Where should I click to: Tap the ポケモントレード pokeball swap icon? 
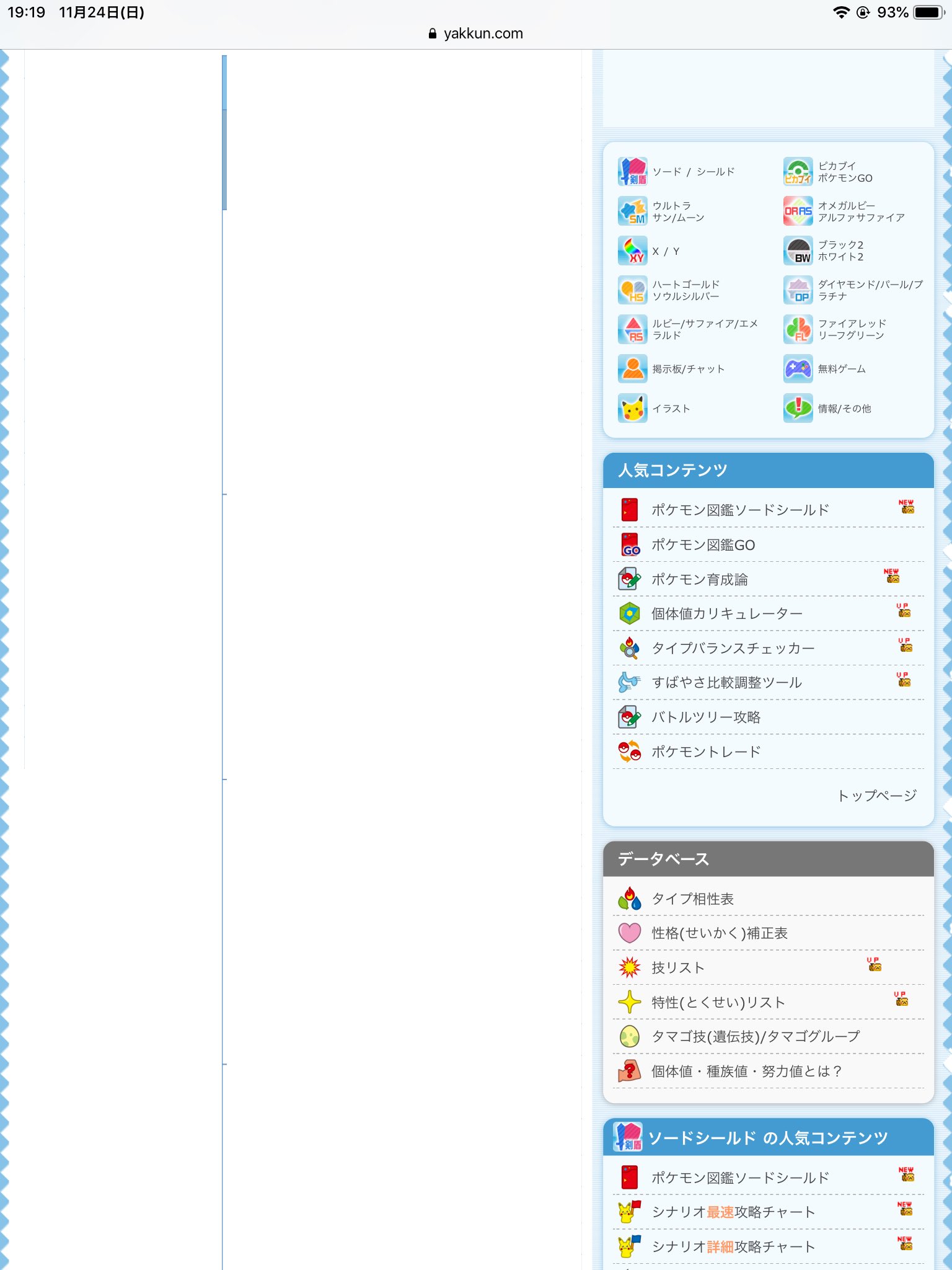point(630,752)
